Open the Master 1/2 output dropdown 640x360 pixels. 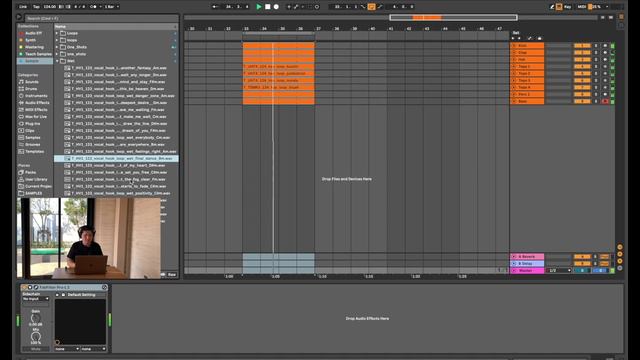559,271
